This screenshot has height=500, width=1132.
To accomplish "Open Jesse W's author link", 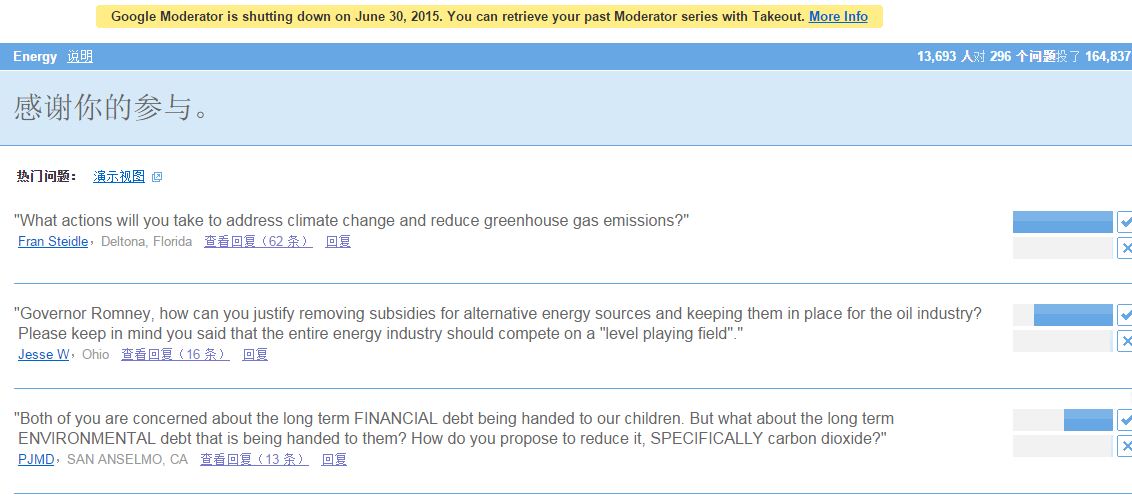I will coord(43,354).
